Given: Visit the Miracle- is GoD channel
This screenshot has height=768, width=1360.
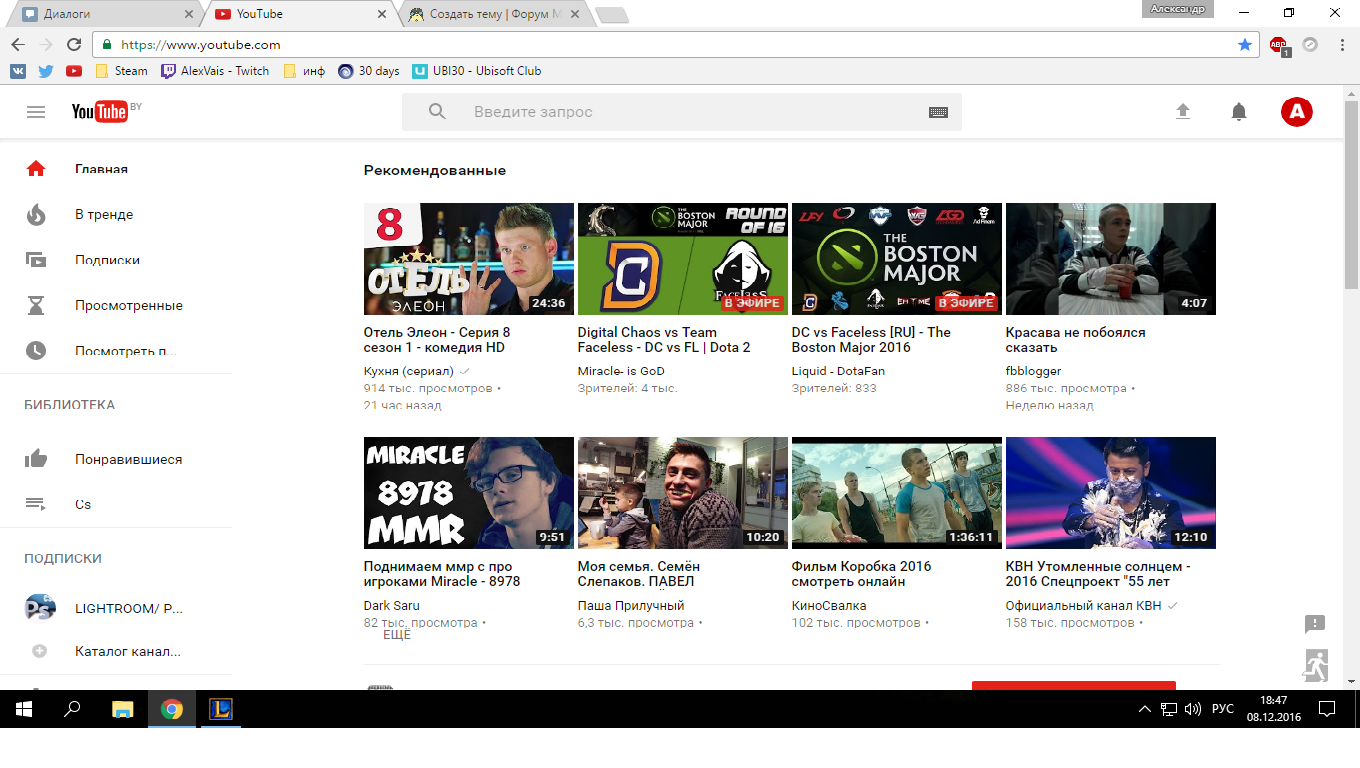Looking at the screenshot, I should coord(621,371).
